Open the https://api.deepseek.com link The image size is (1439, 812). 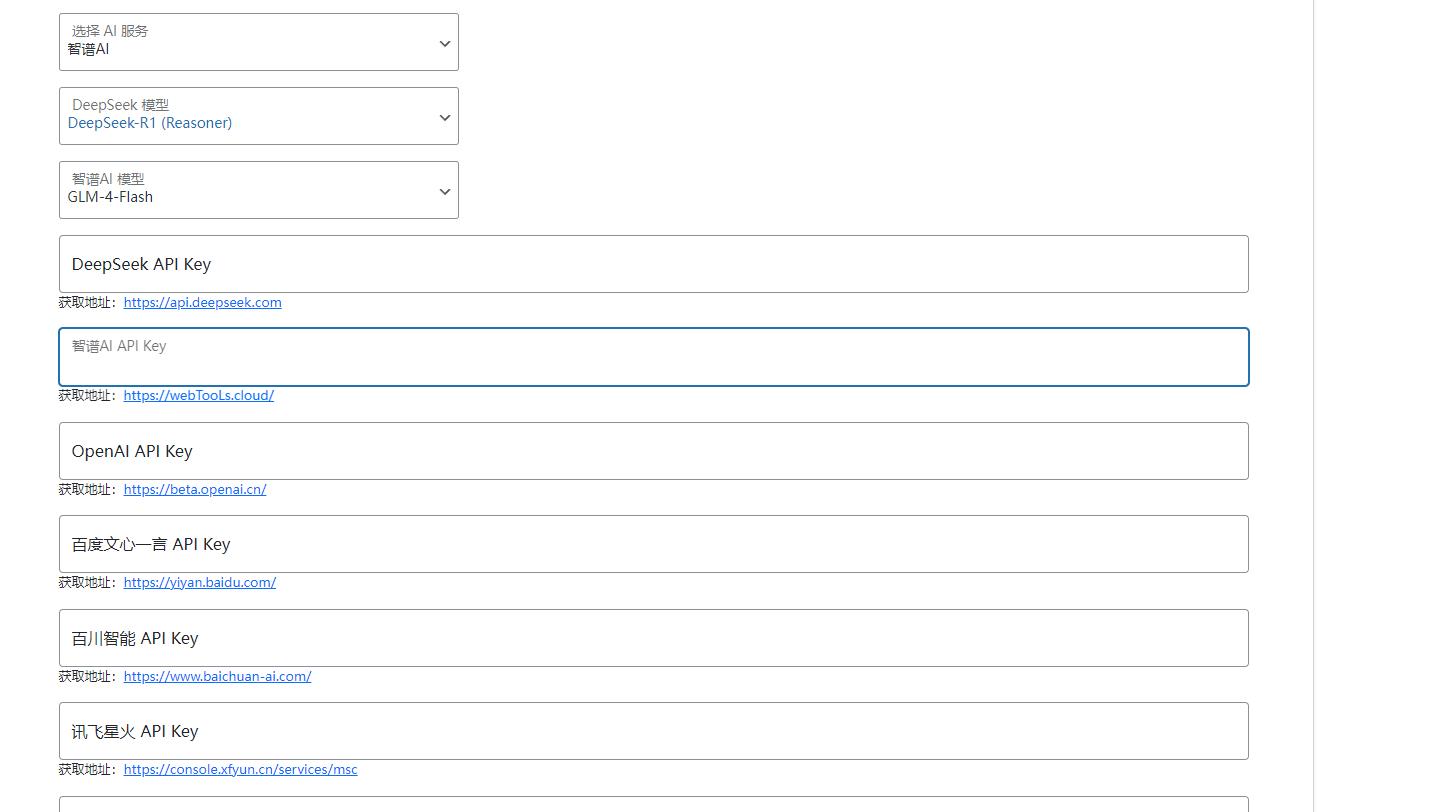click(x=202, y=302)
